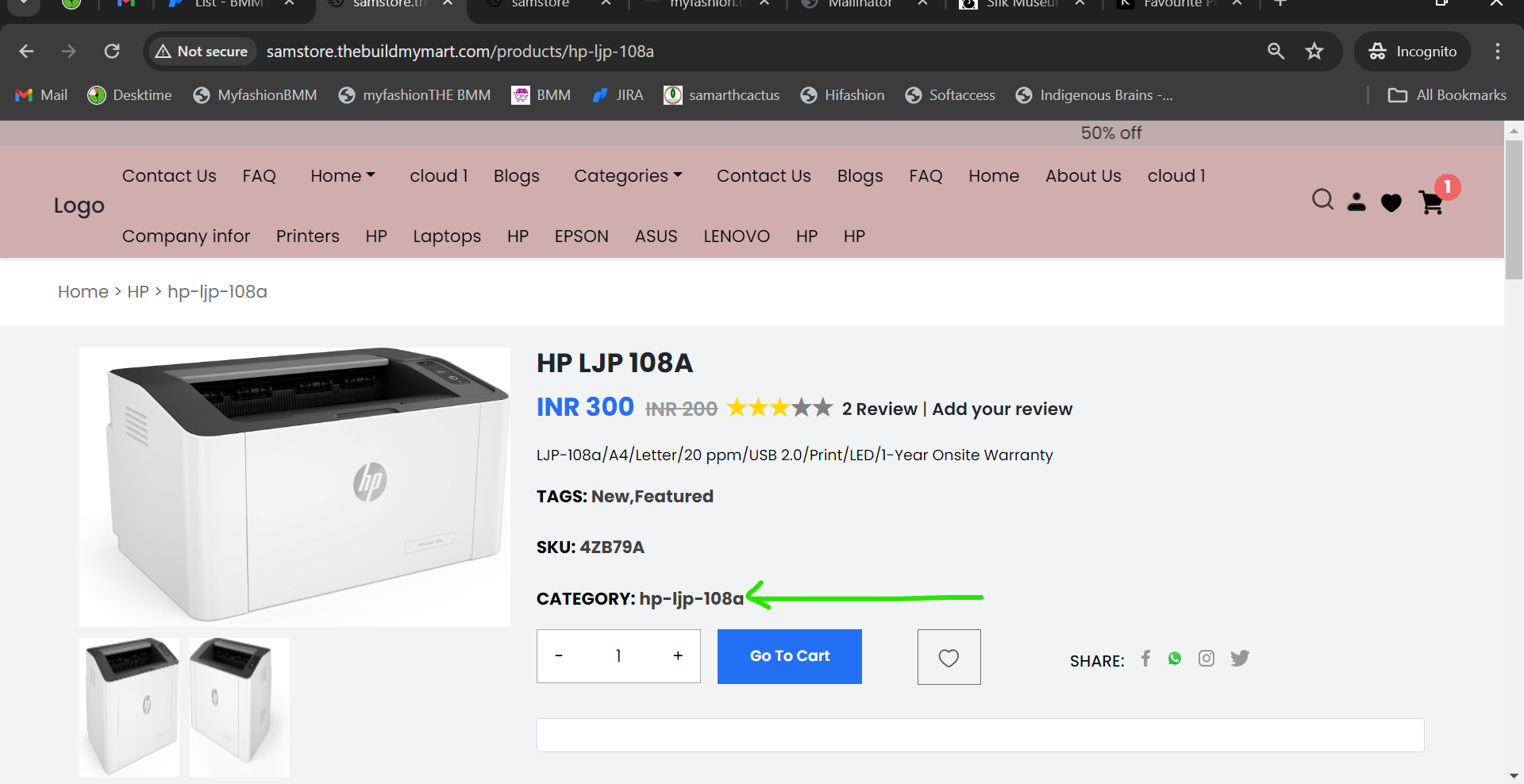Image resolution: width=1524 pixels, height=784 pixels.
Task: Open the Laptops menu item
Action: pos(447,236)
